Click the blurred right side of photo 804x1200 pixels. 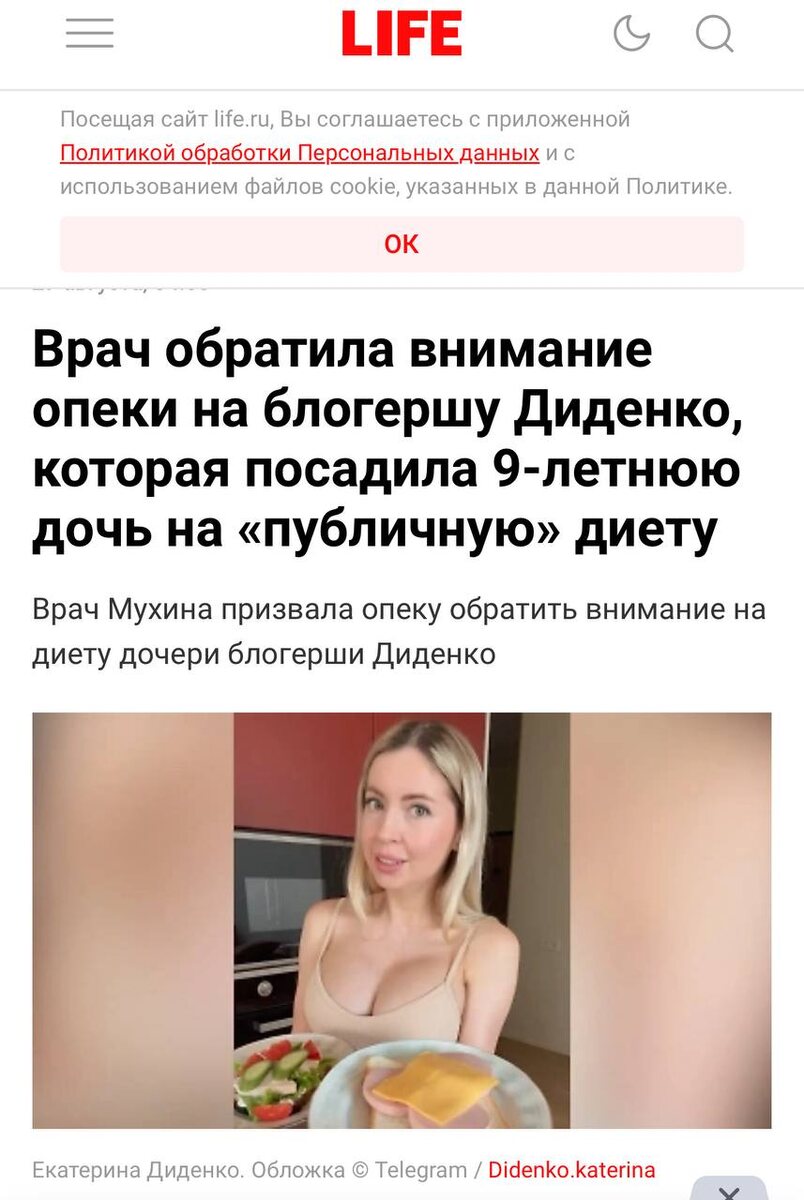tap(671, 920)
